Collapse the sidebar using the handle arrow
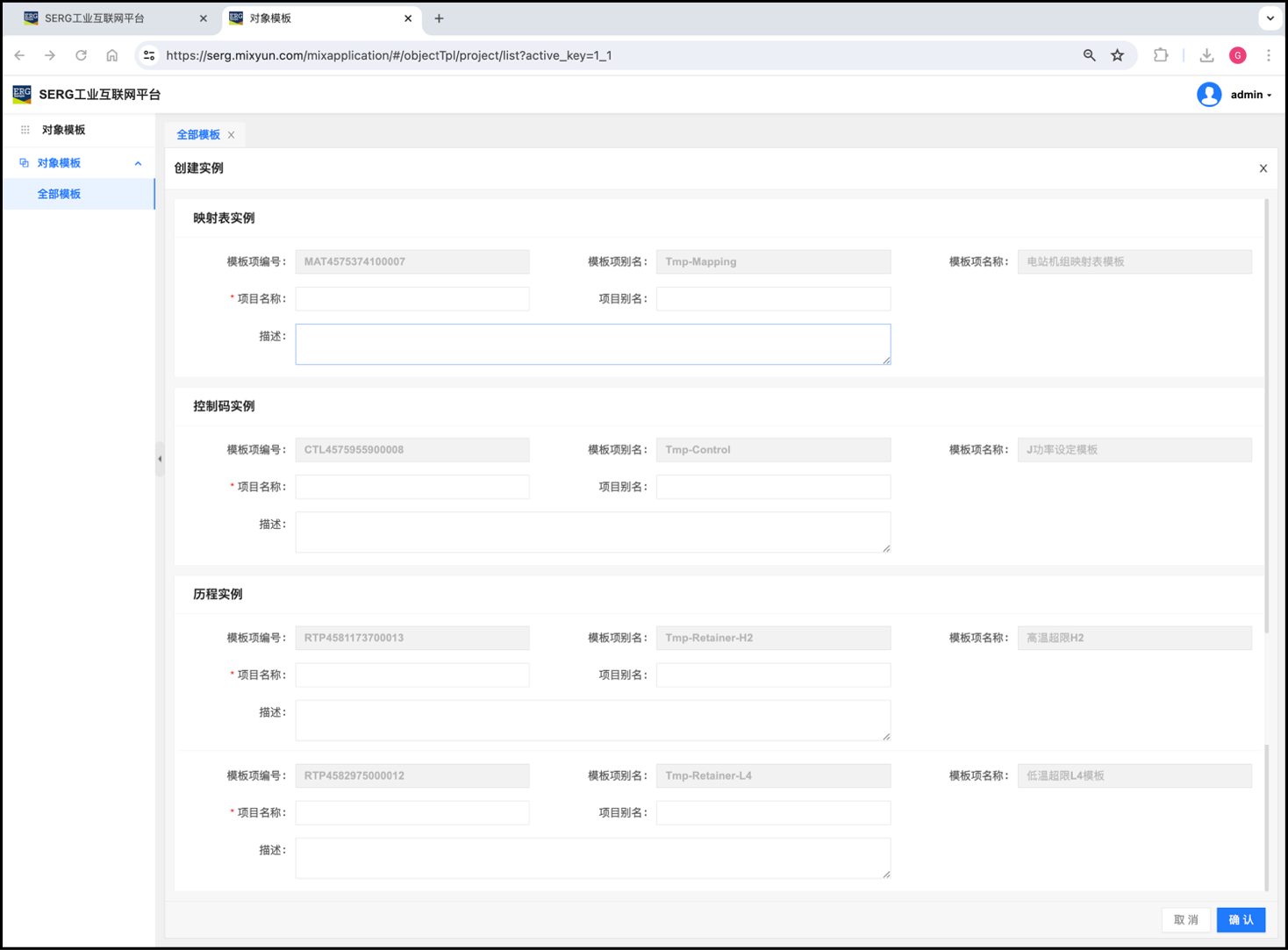This screenshot has width=1288, height=950. (160, 459)
